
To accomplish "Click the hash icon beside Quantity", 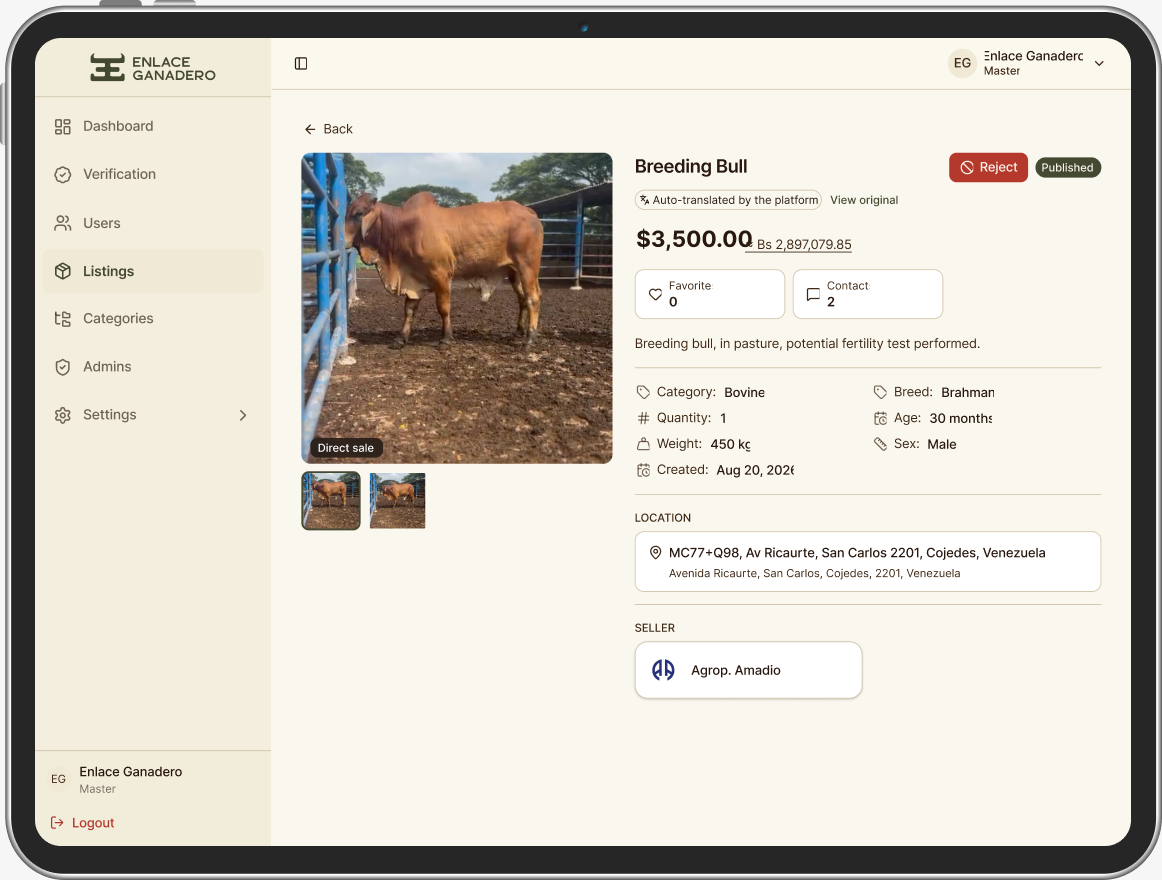I will 643,418.
